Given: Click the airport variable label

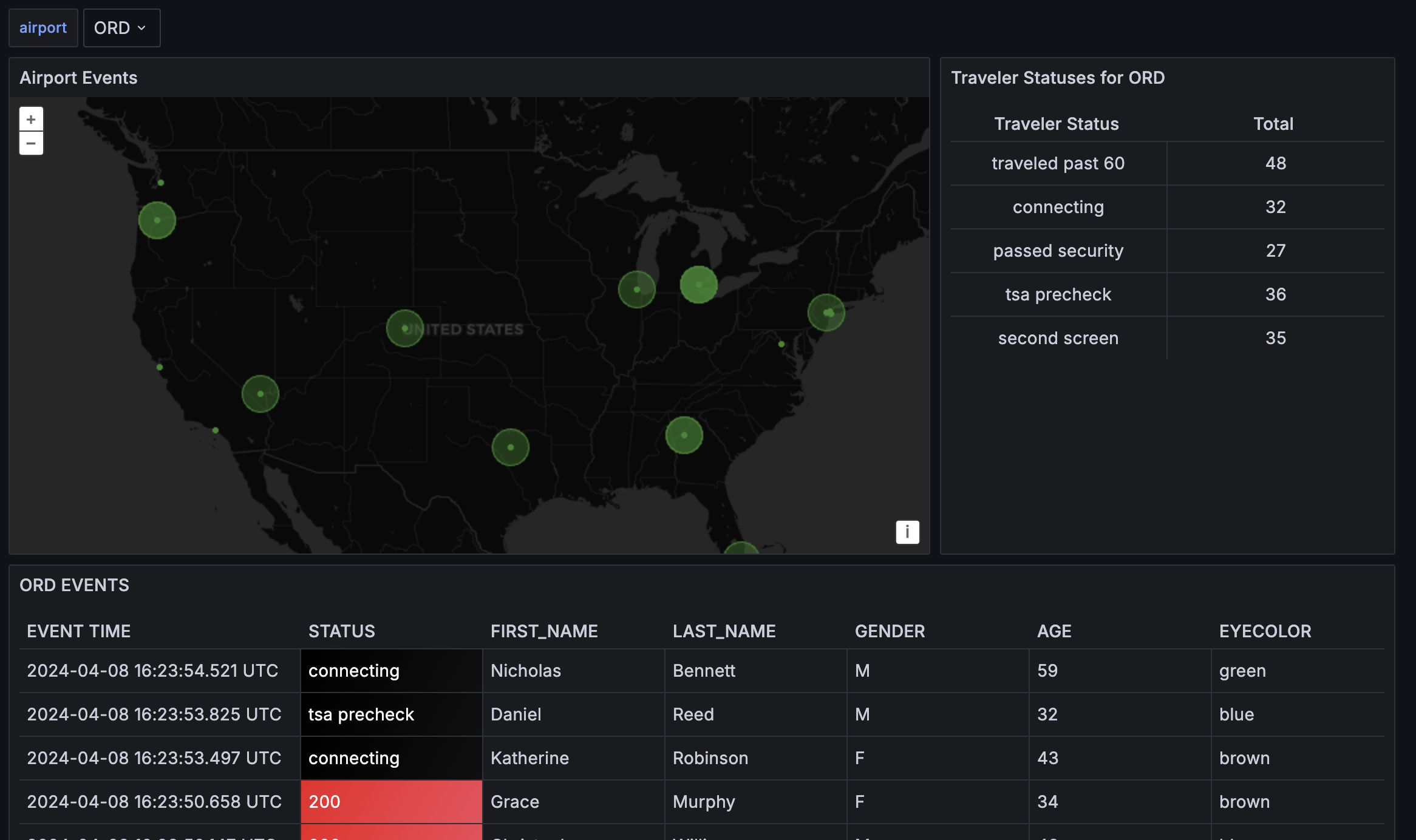Looking at the screenshot, I should pyautogui.click(x=43, y=28).
